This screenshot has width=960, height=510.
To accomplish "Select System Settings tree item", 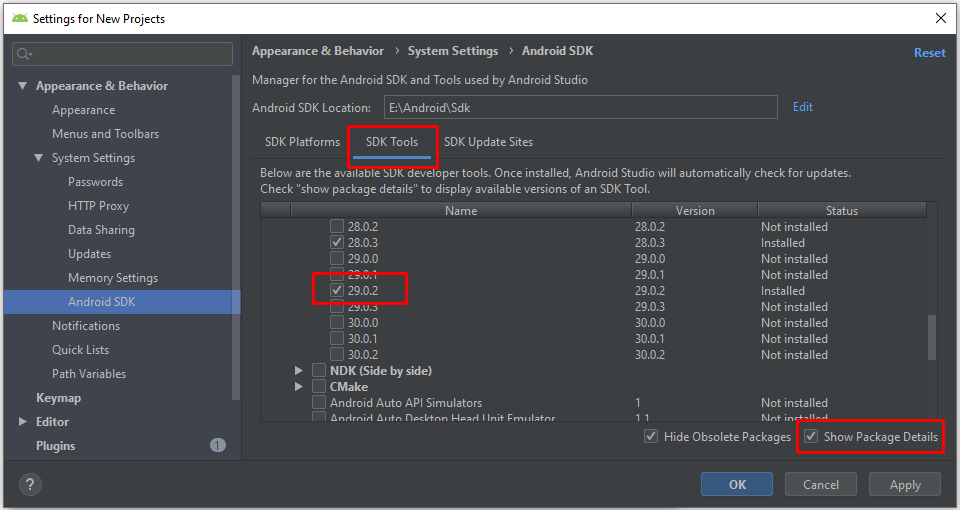I will click(x=93, y=158).
